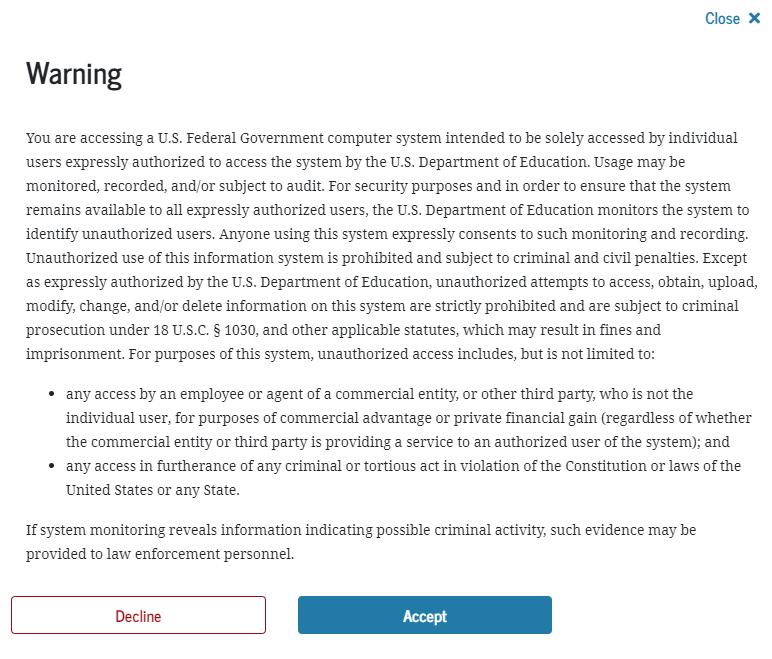
Task: Close the warning dialog via Close link
Action: pos(722,19)
